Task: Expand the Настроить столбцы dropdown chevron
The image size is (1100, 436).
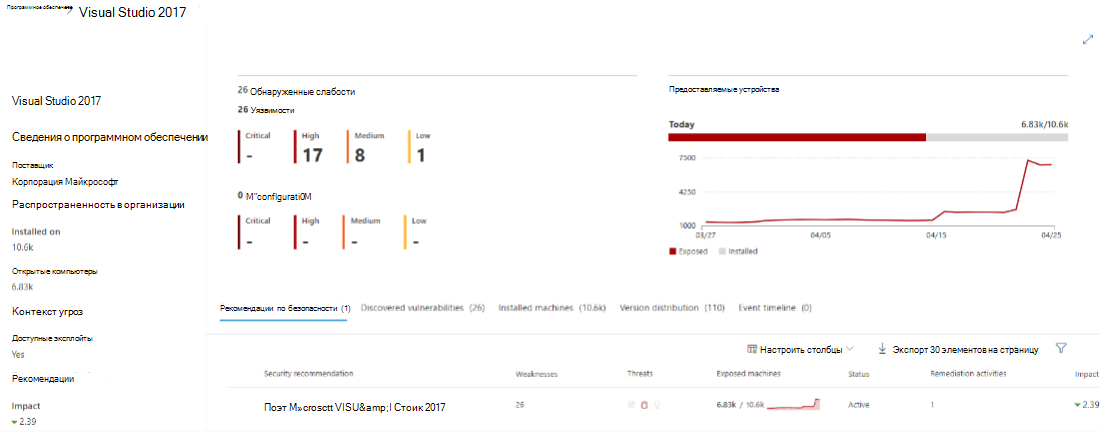Action: (x=850, y=349)
